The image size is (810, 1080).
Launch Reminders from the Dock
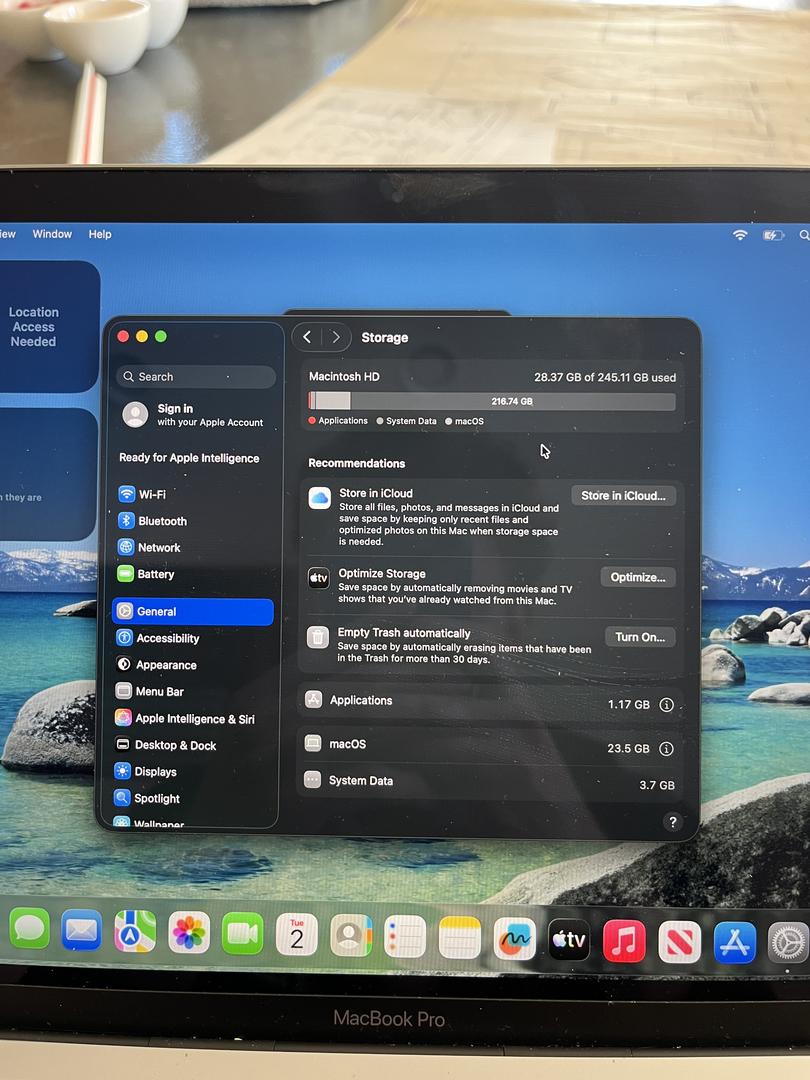click(405, 937)
